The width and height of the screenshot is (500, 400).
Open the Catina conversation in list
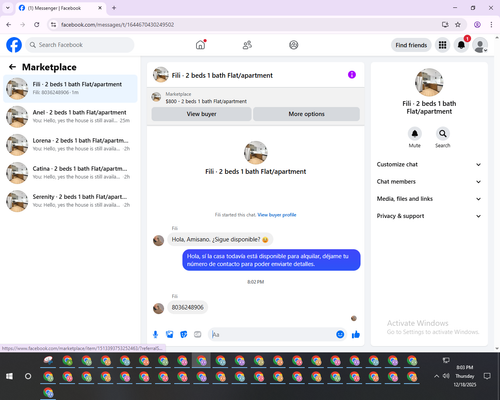pyautogui.click(x=70, y=173)
